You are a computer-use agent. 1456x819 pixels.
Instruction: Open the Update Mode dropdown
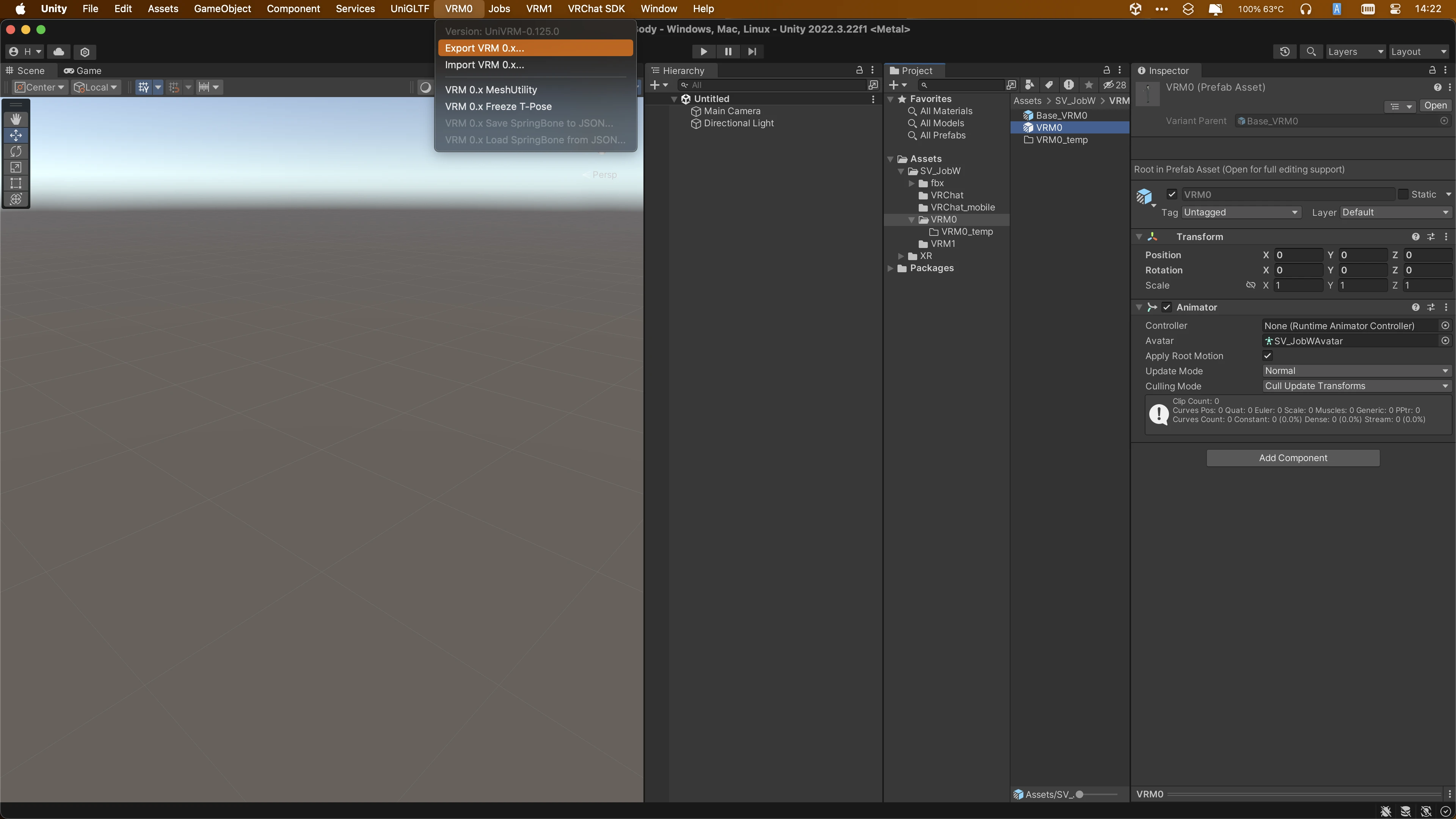(1355, 370)
